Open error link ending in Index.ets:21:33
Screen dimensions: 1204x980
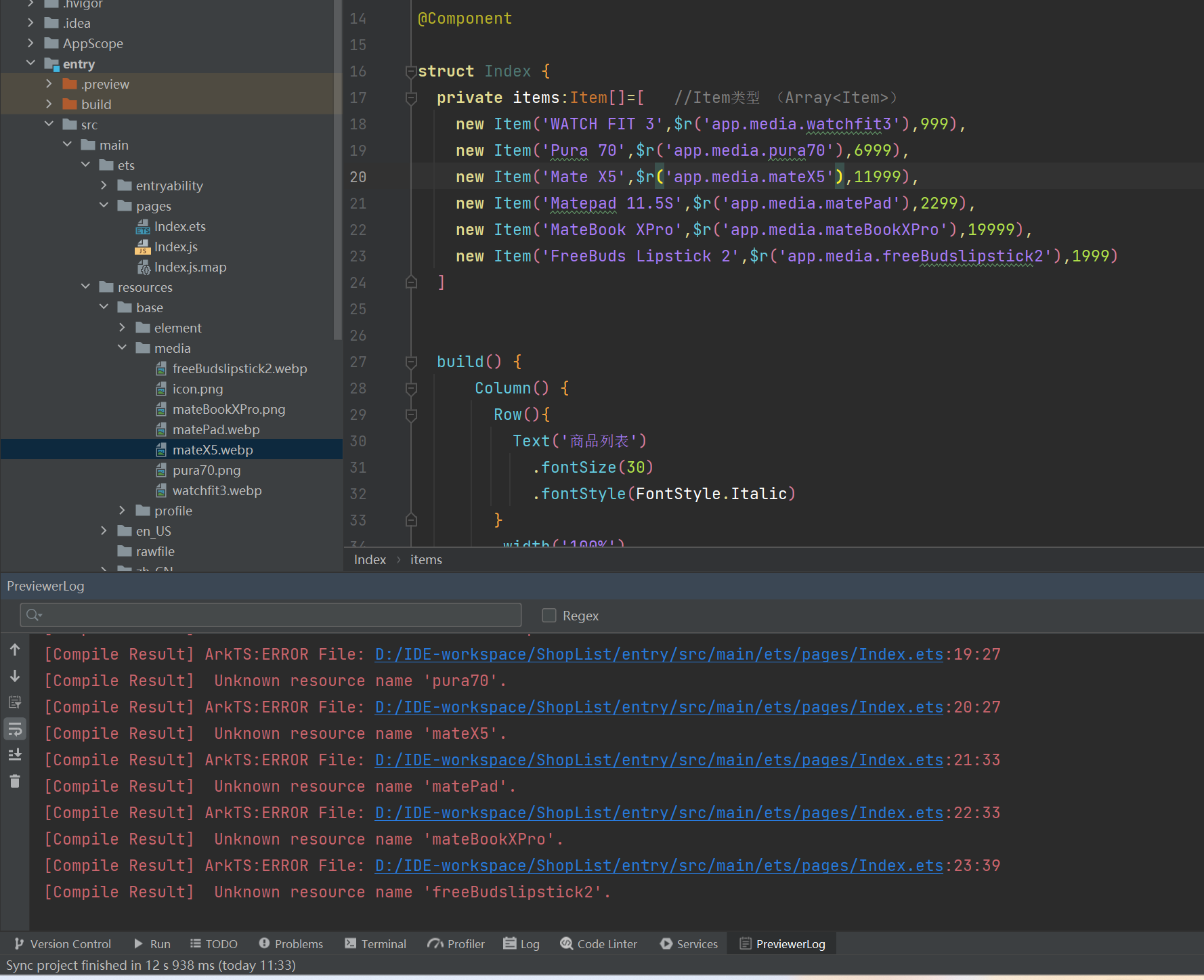[x=659, y=760]
